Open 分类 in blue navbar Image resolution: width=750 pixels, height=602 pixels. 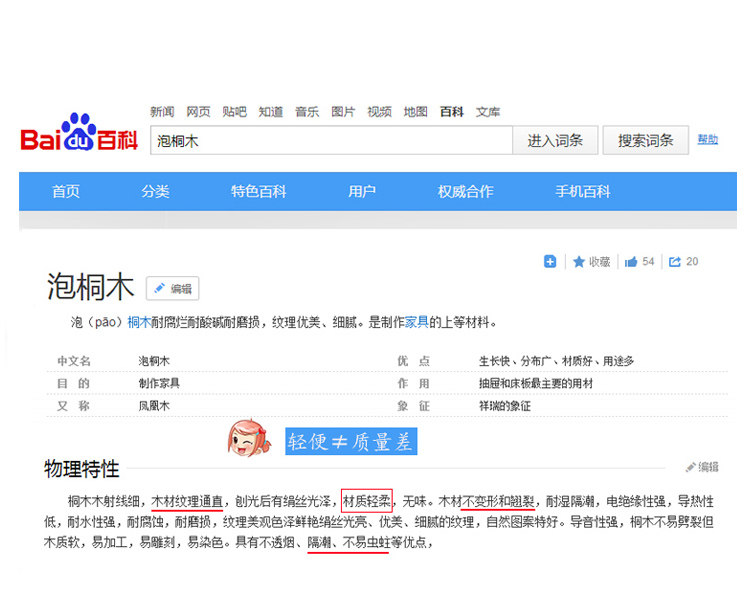click(155, 191)
